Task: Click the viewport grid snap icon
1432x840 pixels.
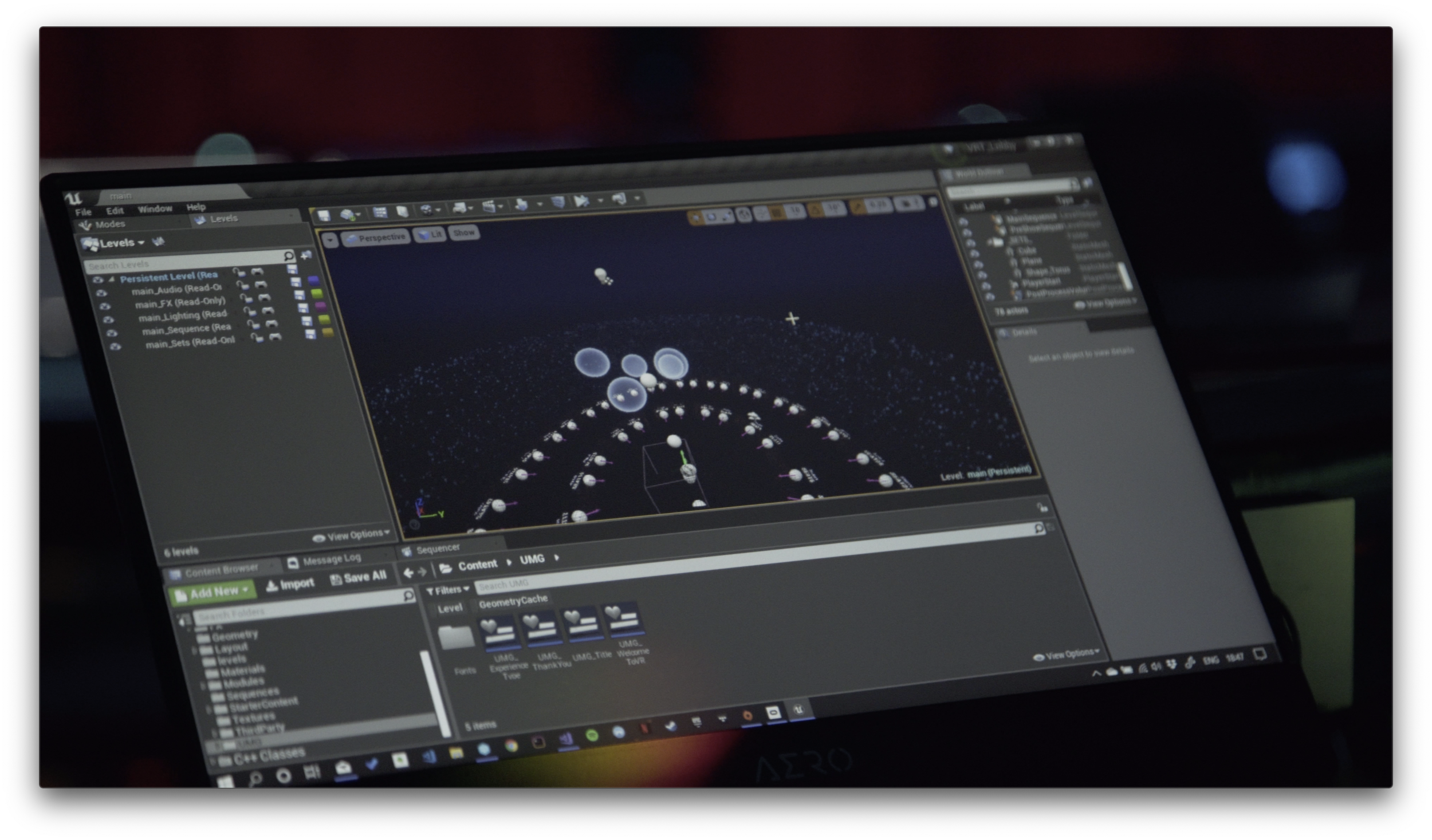Action: point(777,213)
